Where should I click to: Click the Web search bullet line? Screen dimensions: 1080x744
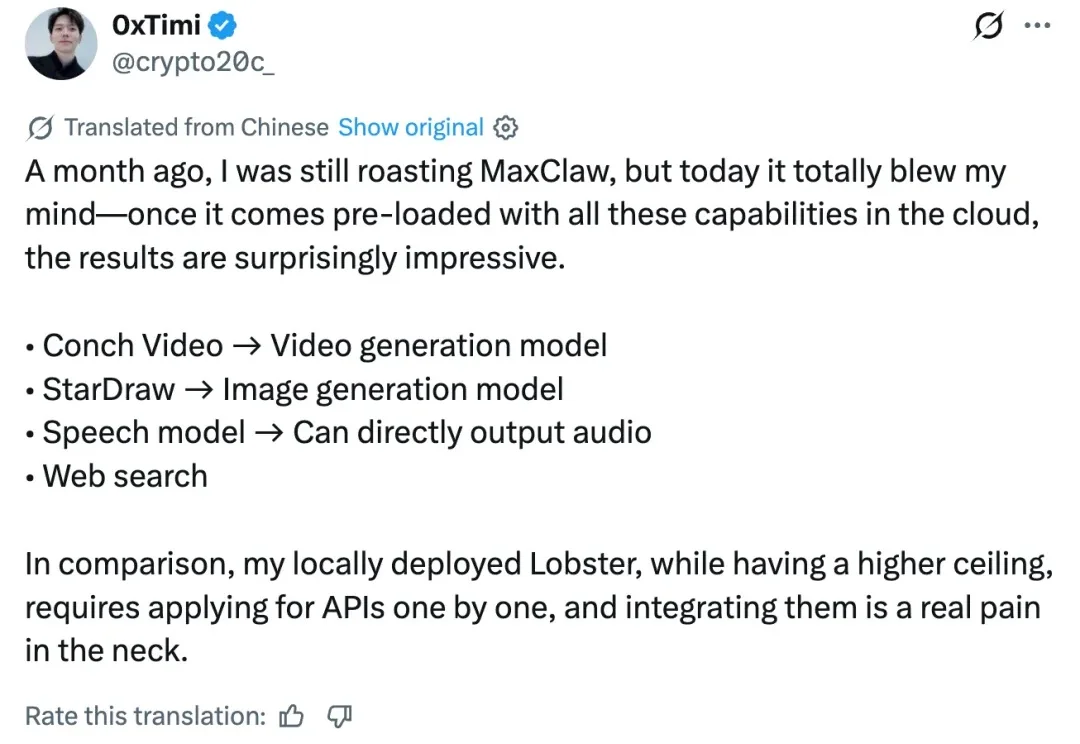[116, 476]
